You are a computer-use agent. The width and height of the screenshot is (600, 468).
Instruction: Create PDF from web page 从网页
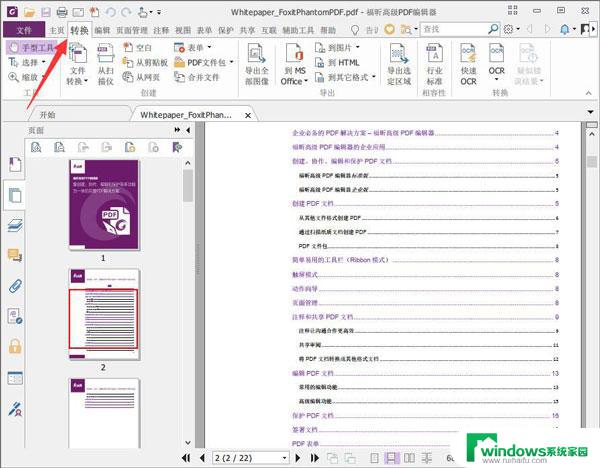[141, 77]
